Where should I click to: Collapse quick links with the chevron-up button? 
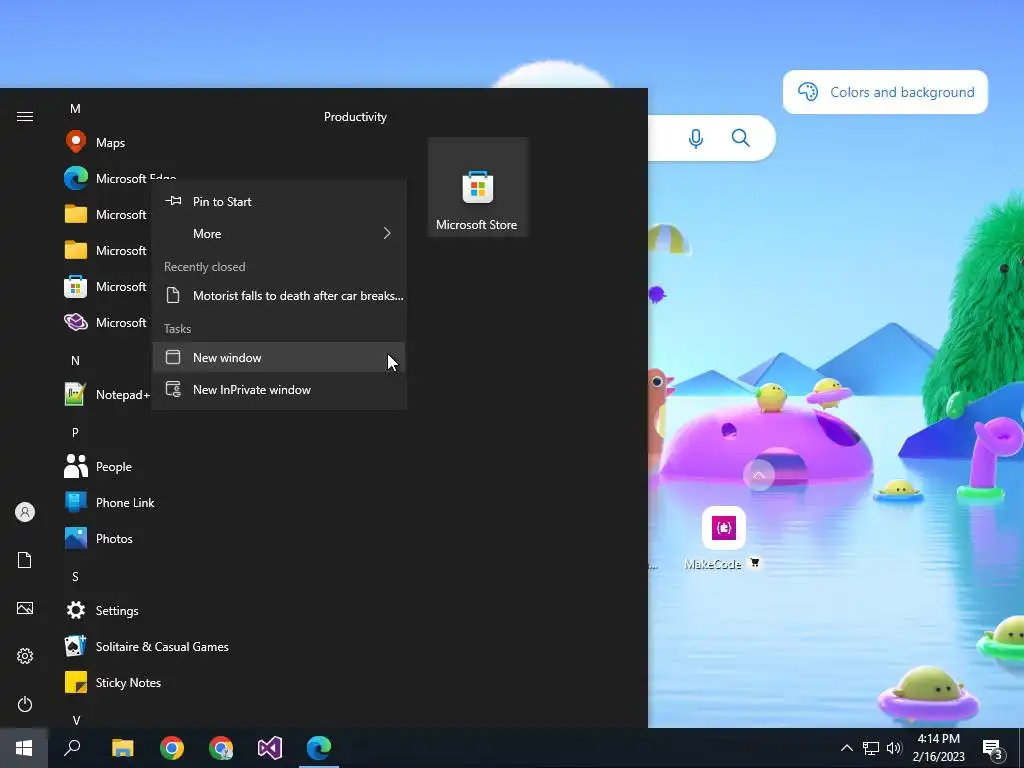pyautogui.click(x=759, y=475)
